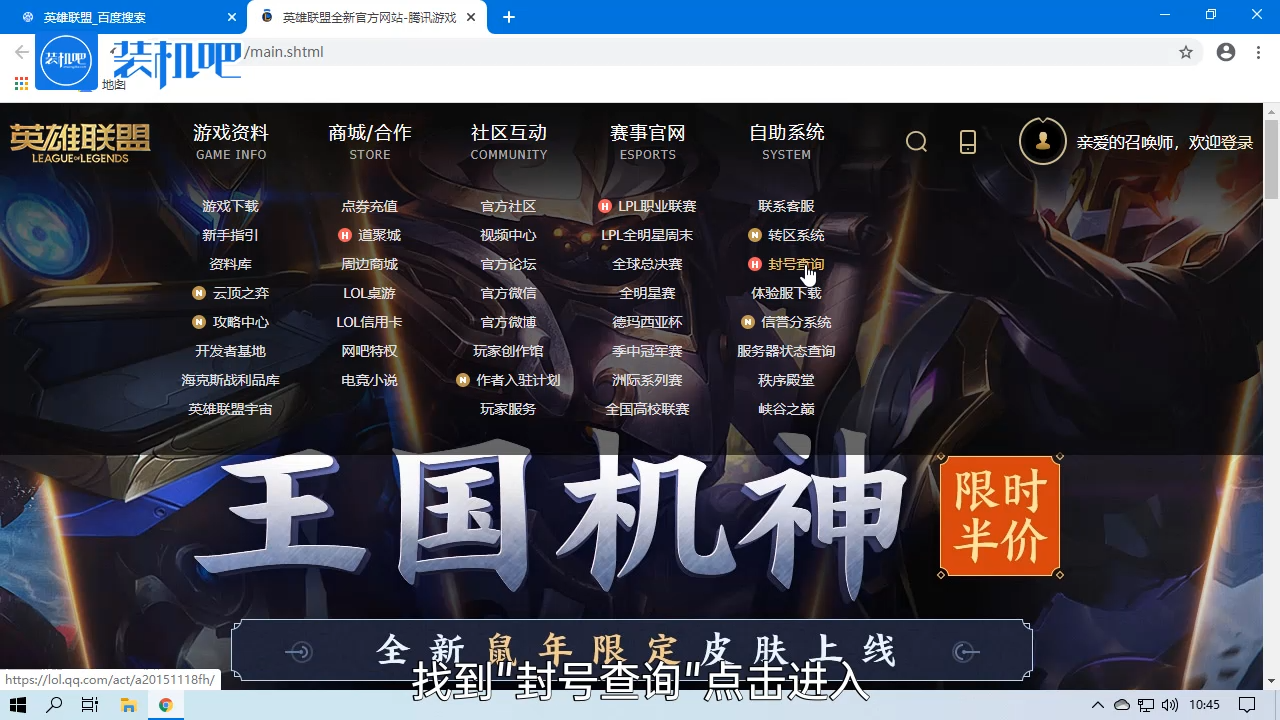Click the League of Legends site logo
Screen dimensions: 1280x720
tap(78, 141)
